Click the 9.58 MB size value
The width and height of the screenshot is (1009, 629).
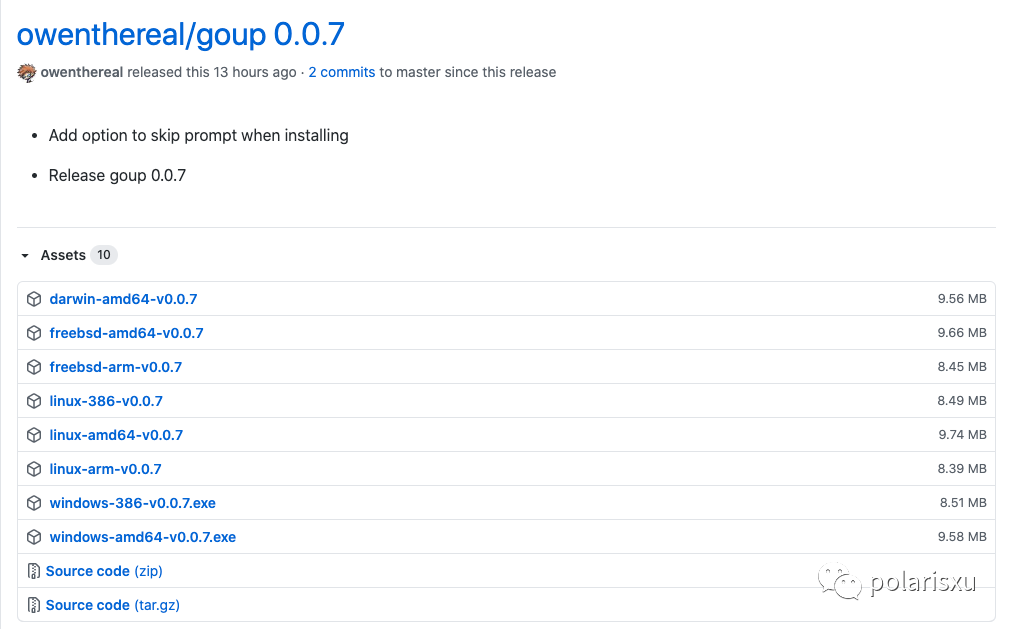962,537
